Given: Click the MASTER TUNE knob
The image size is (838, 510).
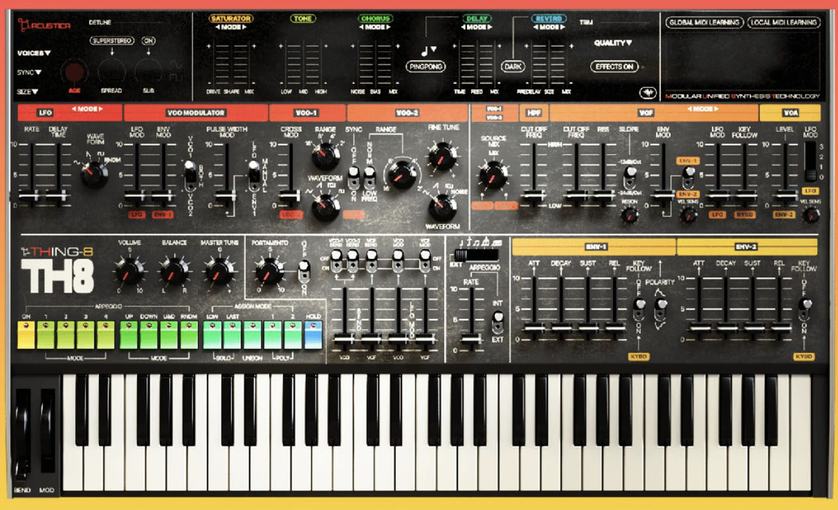Looking at the screenshot, I should coord(219,271).
